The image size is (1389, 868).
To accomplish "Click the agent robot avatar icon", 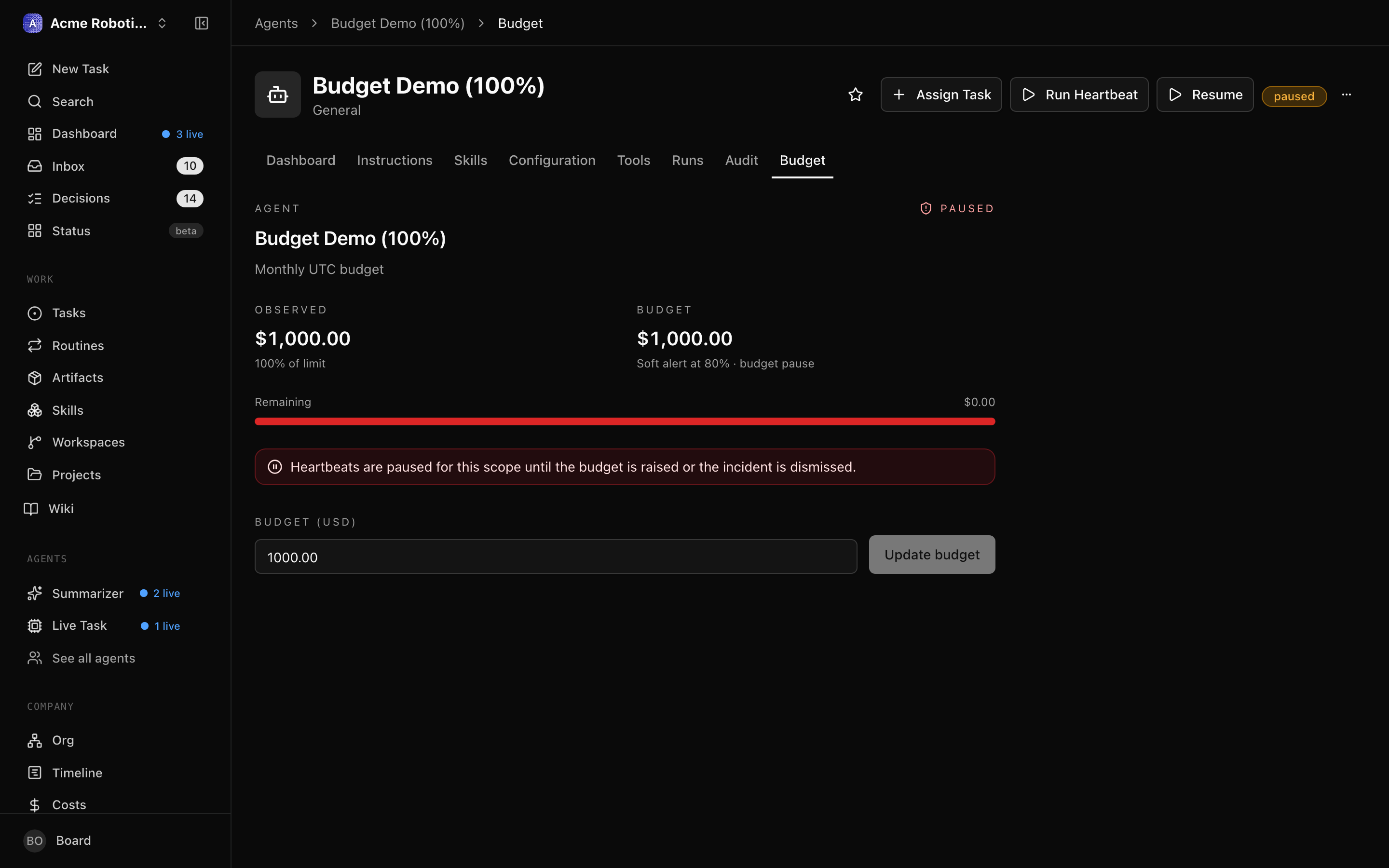I will coord(278,95).
